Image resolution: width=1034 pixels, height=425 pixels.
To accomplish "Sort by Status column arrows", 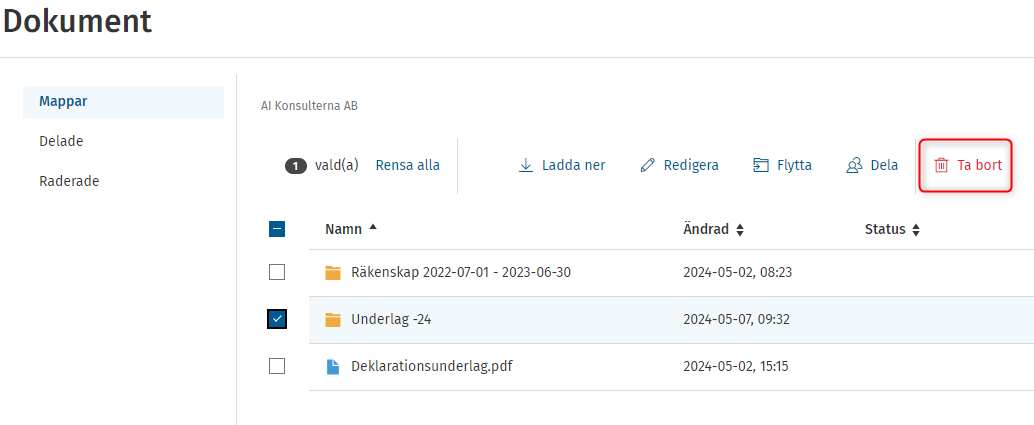I will coord(916,230).
